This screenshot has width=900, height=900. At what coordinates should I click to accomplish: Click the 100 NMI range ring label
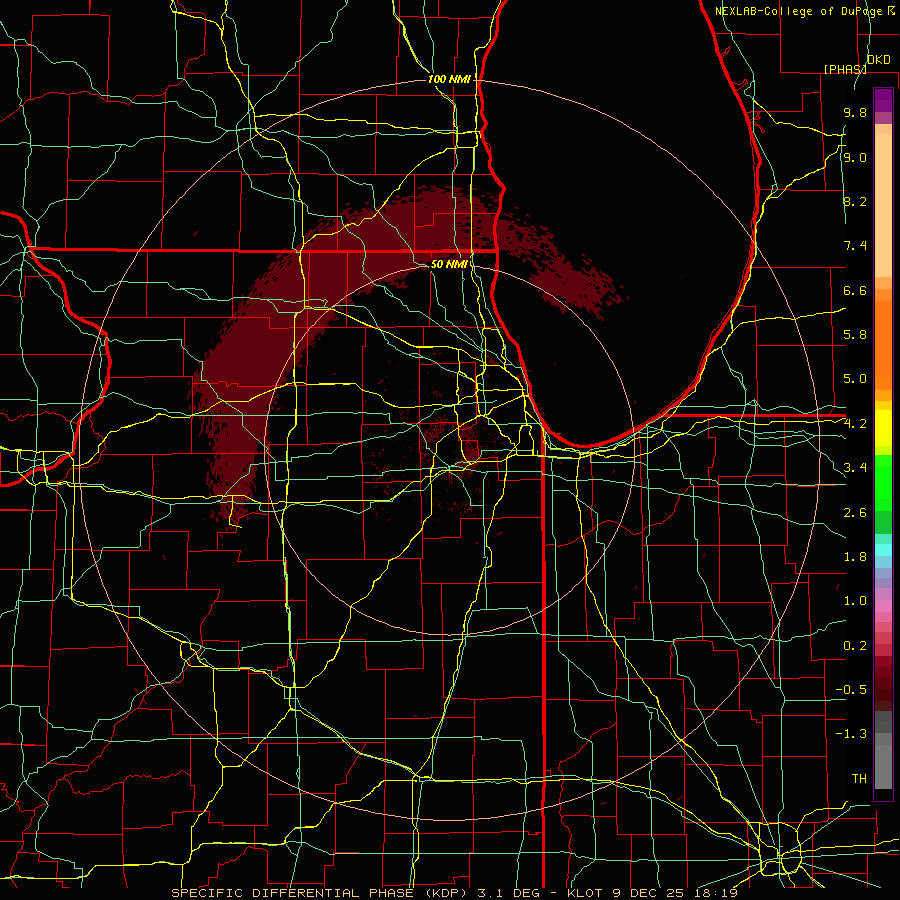(x=449, y=79)
